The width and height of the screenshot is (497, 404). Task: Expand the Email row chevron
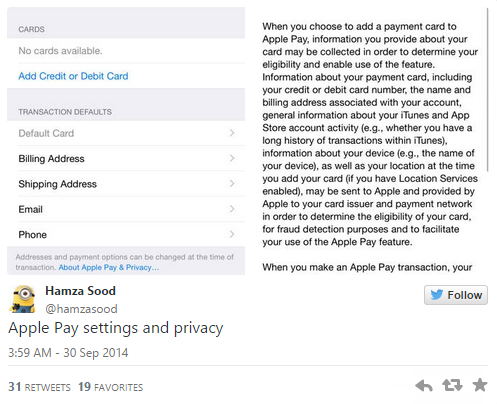(232, 209)
